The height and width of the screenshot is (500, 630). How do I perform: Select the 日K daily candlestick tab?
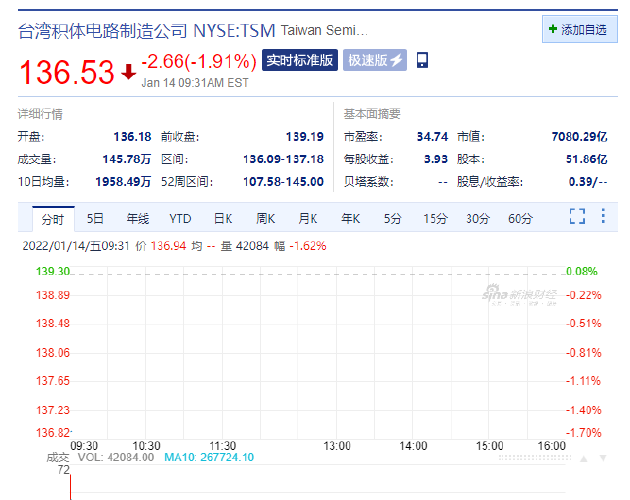click(223, 219)
